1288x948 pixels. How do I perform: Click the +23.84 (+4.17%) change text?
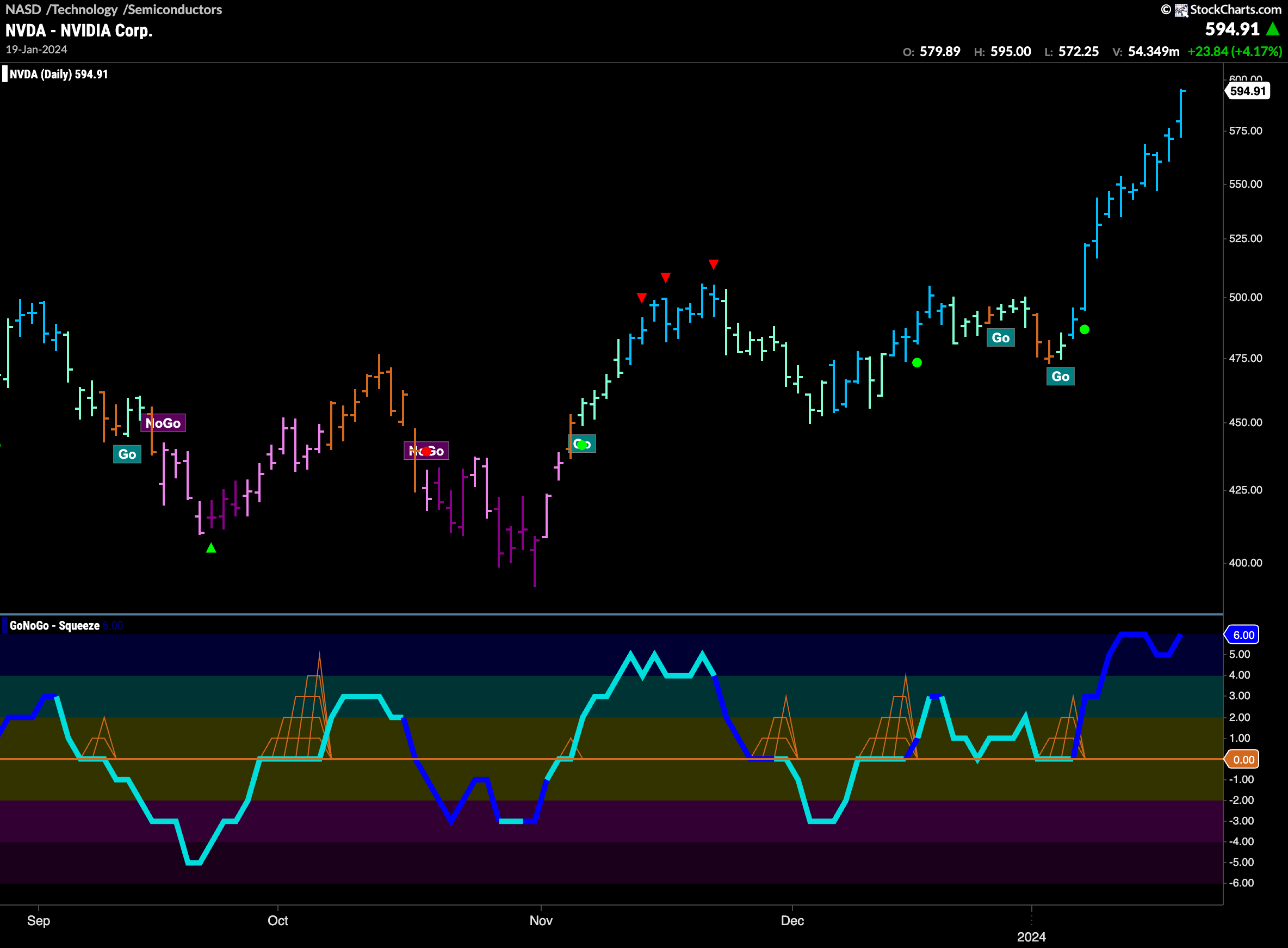point(1235,52)
